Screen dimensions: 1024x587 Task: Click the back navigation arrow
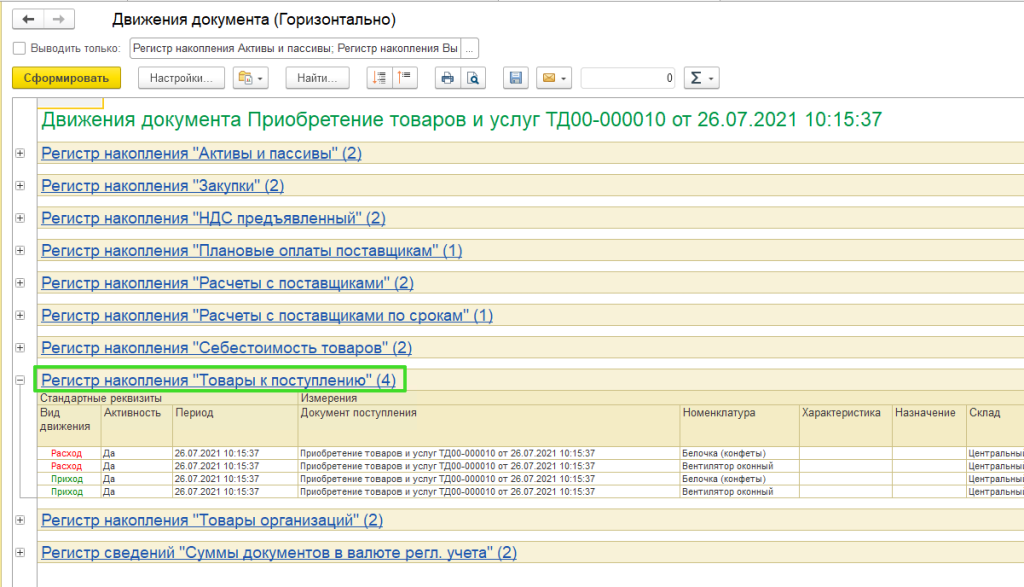point(29,20)
